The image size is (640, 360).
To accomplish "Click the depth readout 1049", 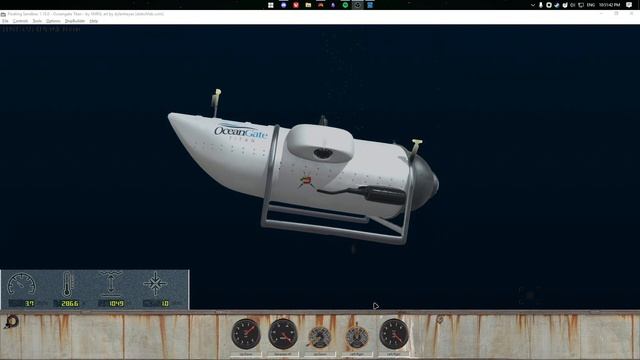I will (111, 303).
